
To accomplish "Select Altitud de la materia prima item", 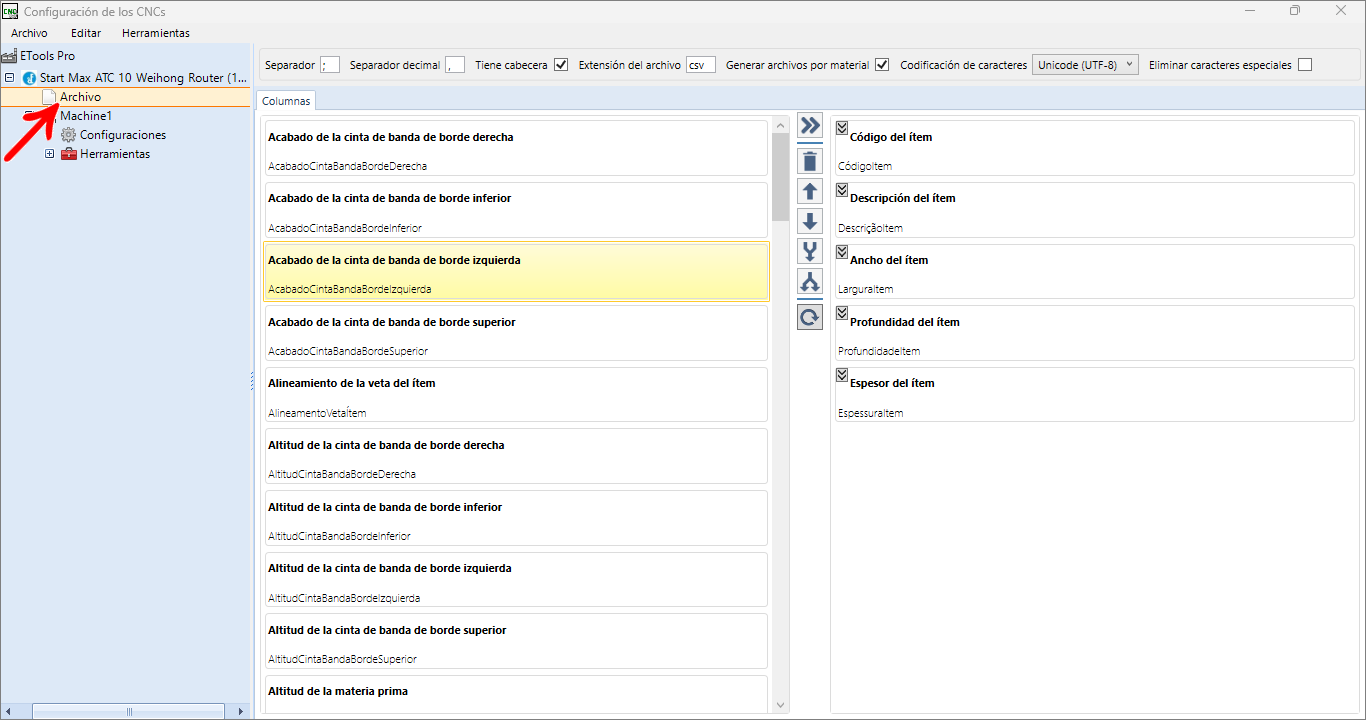I will 515,694.
